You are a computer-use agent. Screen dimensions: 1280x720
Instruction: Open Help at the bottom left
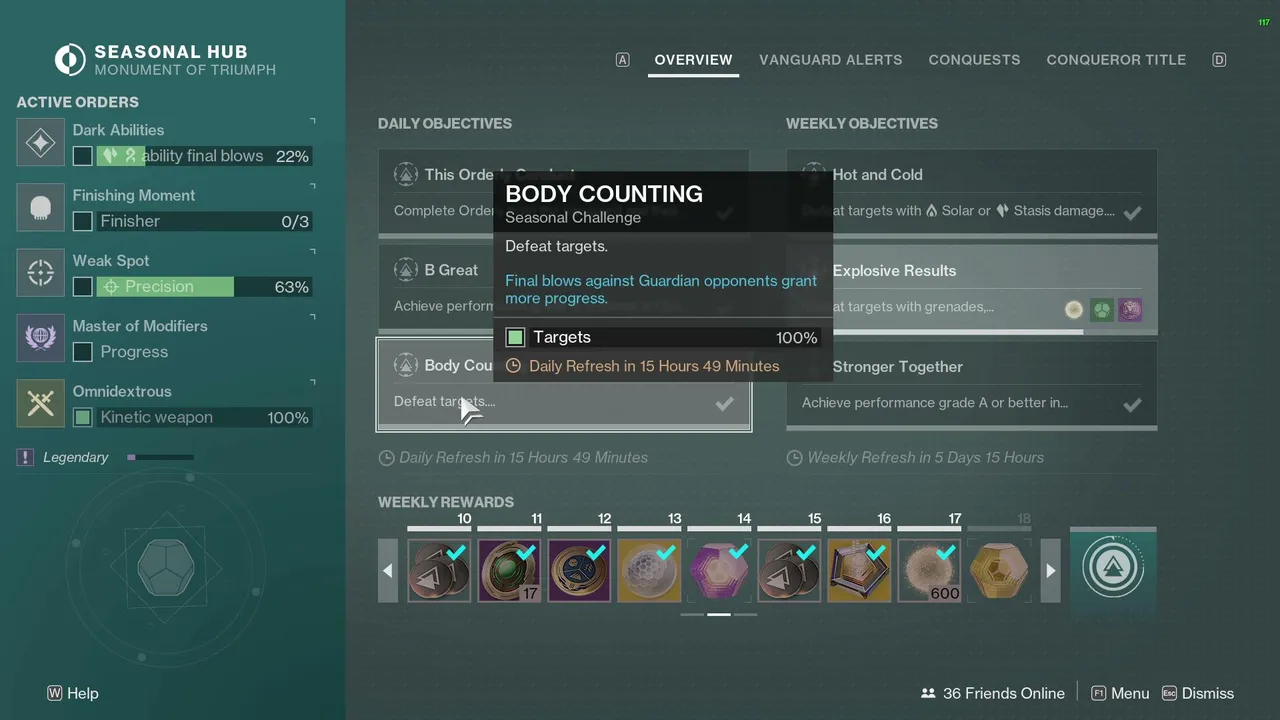(73, 693)
